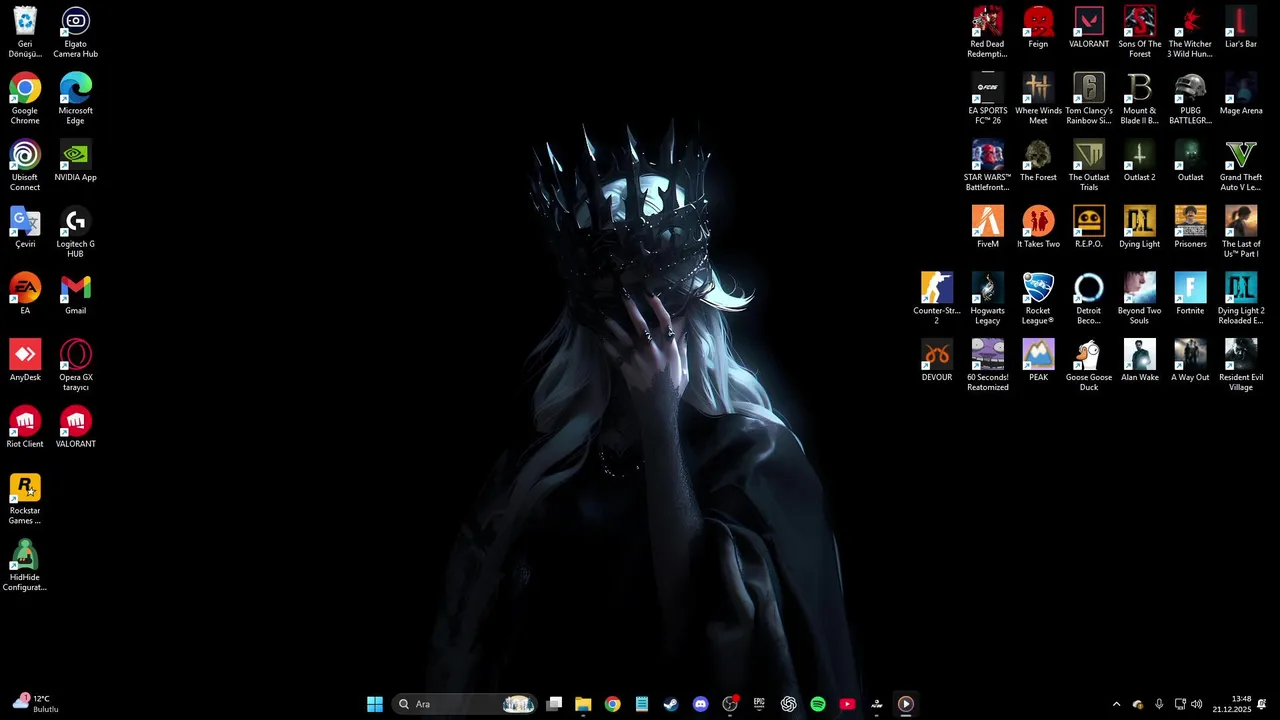The image size is (1280, 720).
Task: Launch the Feign game shortcut
Action: (1038, 28)
